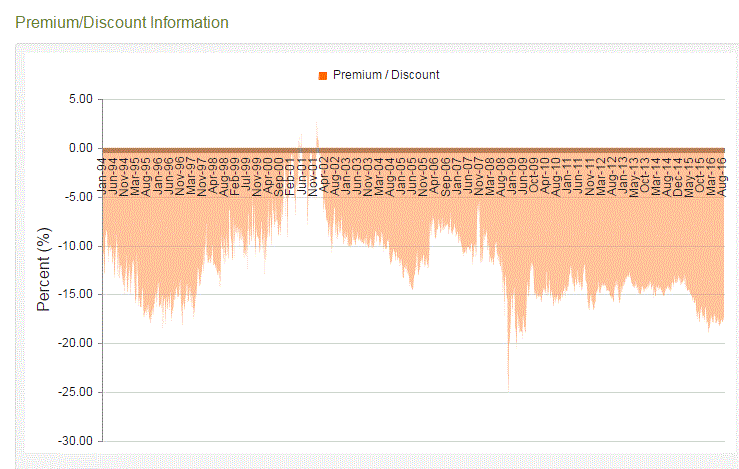Screen dimensions: 739x469
Task: Click the premium peak above the zero line
Action: click(317, 124)
